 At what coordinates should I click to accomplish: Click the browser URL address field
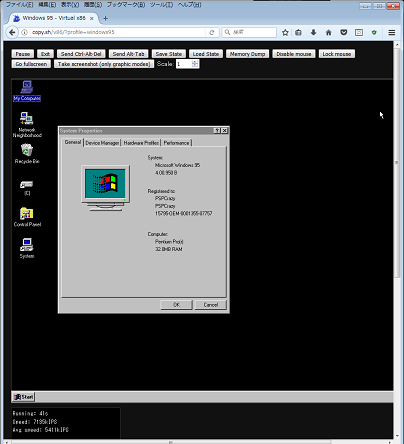coord(118,32)
